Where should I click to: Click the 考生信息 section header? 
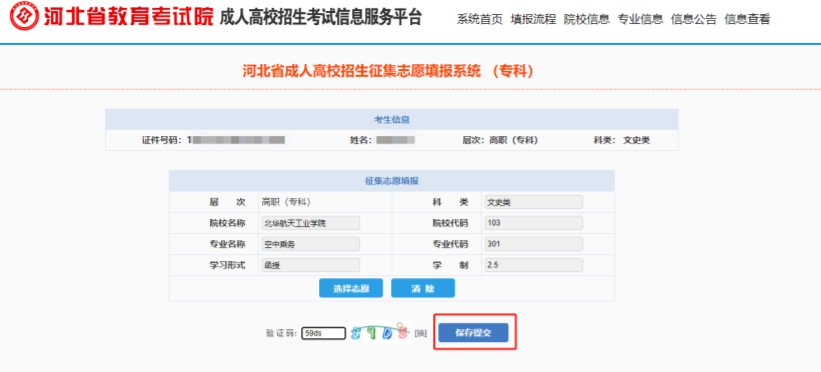(392, 119)
